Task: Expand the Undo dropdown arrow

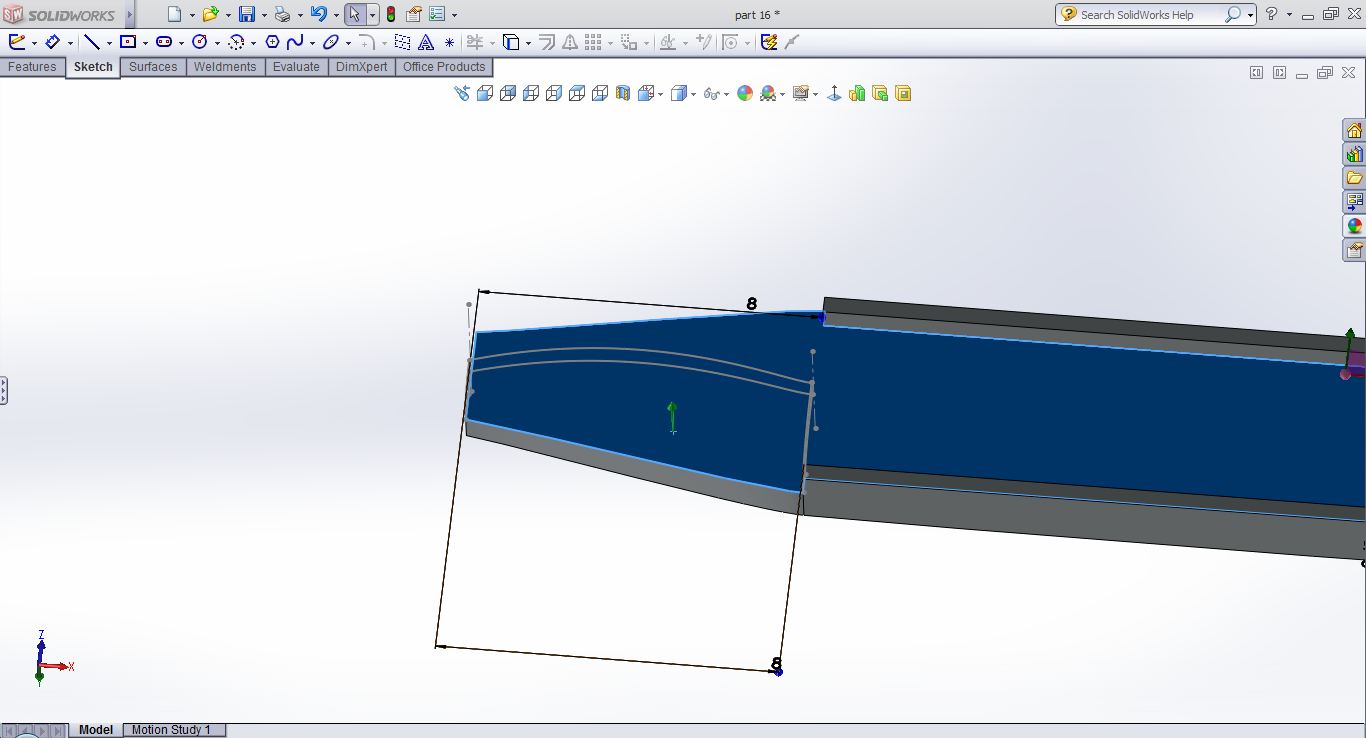Action: pyautogui.click(x=334, y=15)
